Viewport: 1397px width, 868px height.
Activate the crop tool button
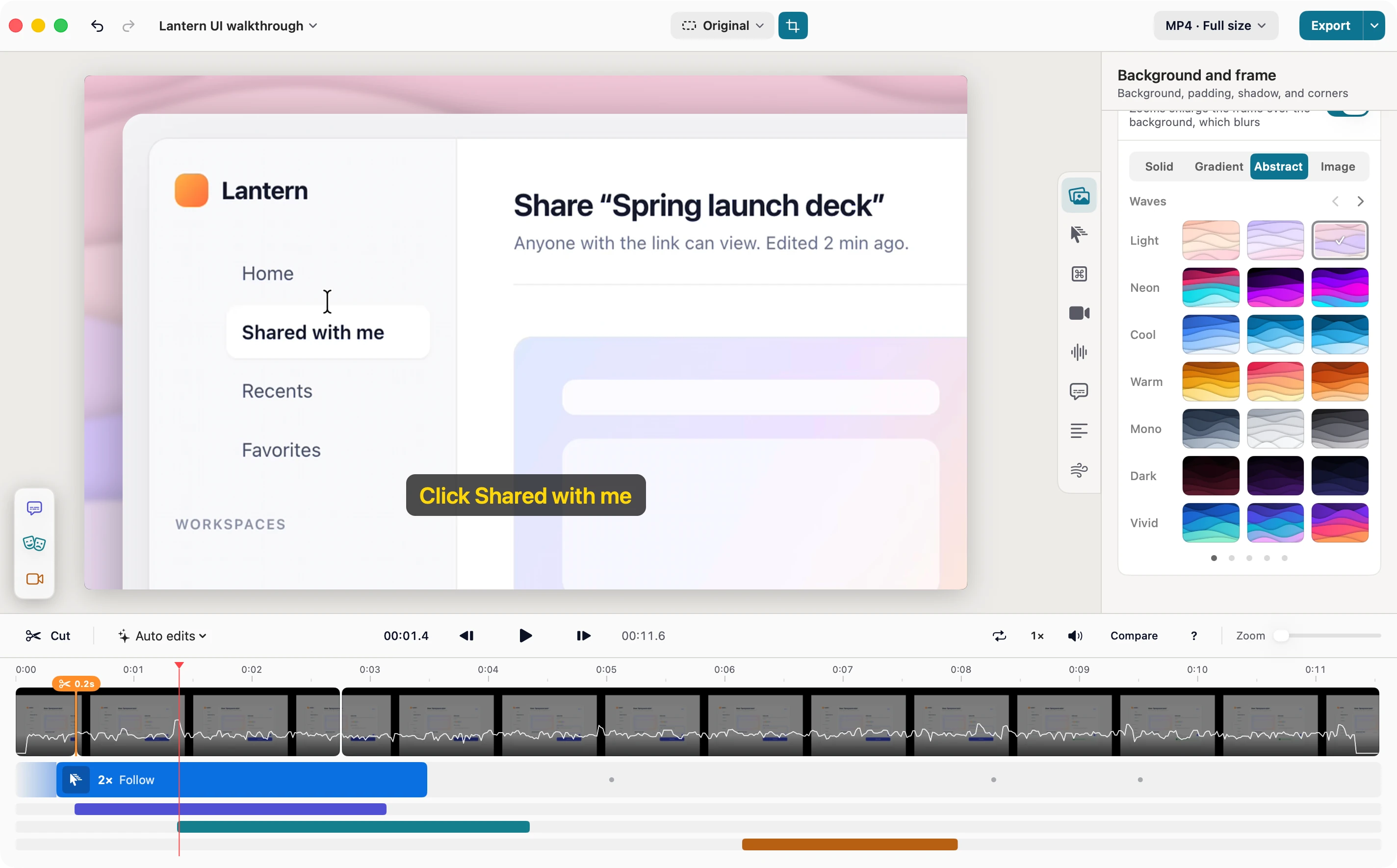point(792,26)
